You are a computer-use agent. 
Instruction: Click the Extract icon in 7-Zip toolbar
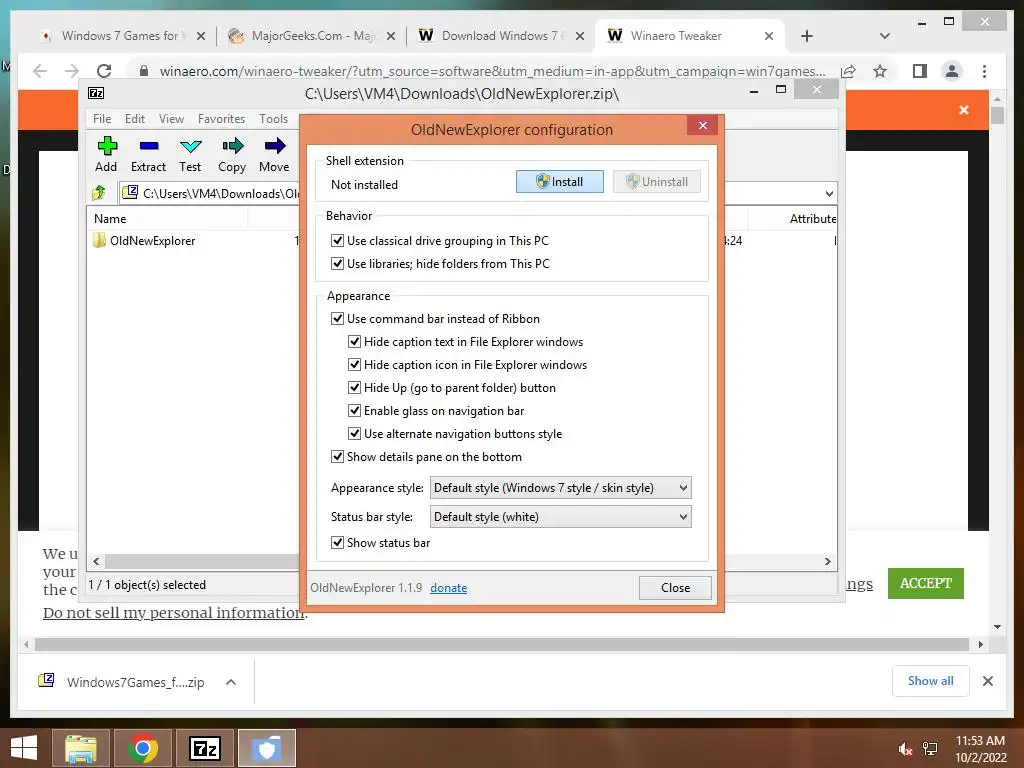click(x=148, y=146)
